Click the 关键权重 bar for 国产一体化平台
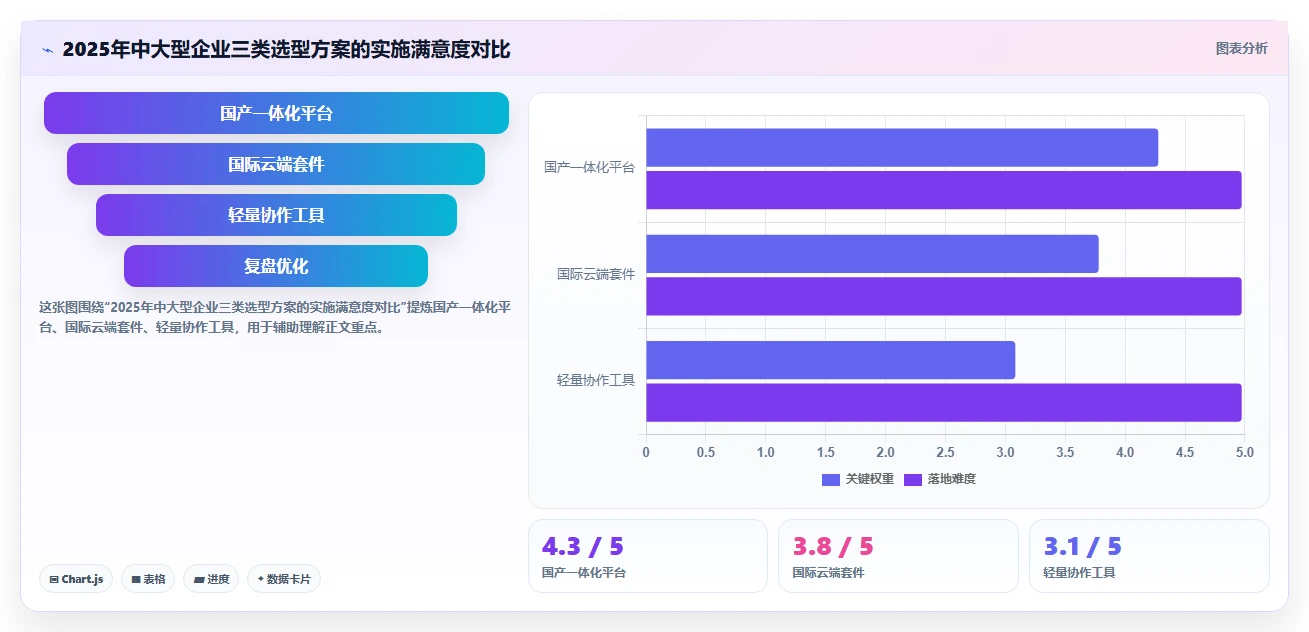 902,148
